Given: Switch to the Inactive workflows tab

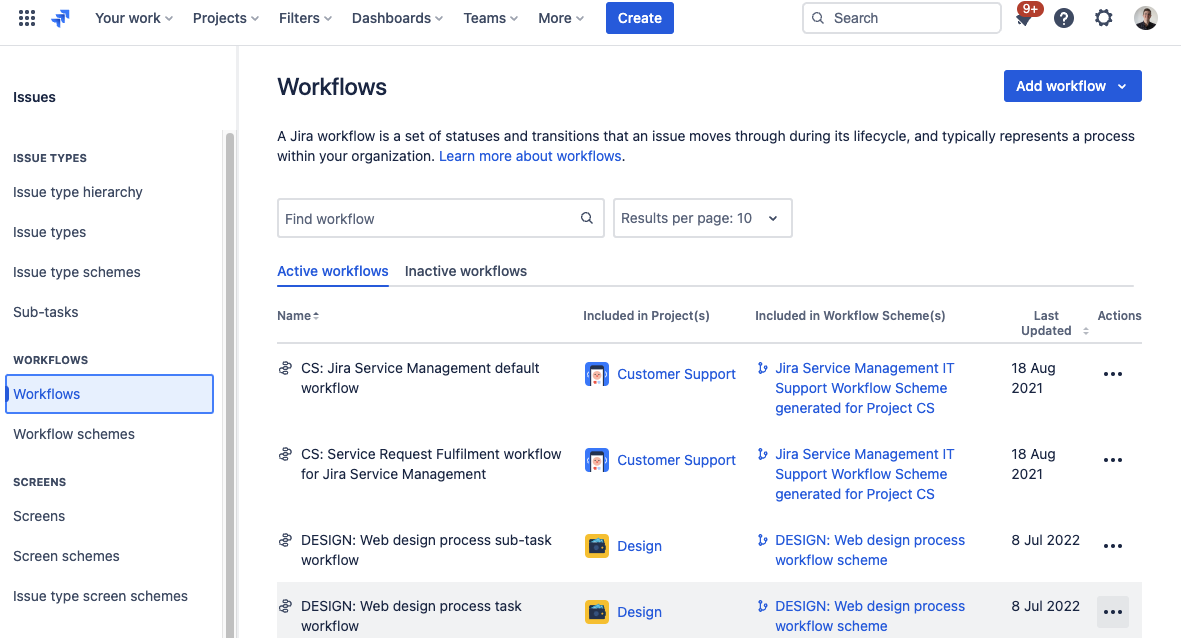Looking at the screenshot, I should (x=466, y=271).
